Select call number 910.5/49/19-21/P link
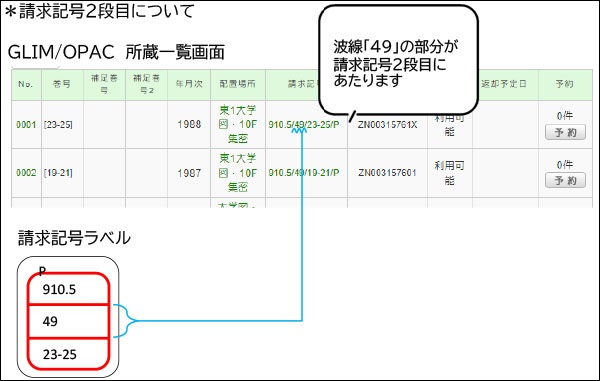The width and height of the screenshot is (600, 381). click(304, 173)
